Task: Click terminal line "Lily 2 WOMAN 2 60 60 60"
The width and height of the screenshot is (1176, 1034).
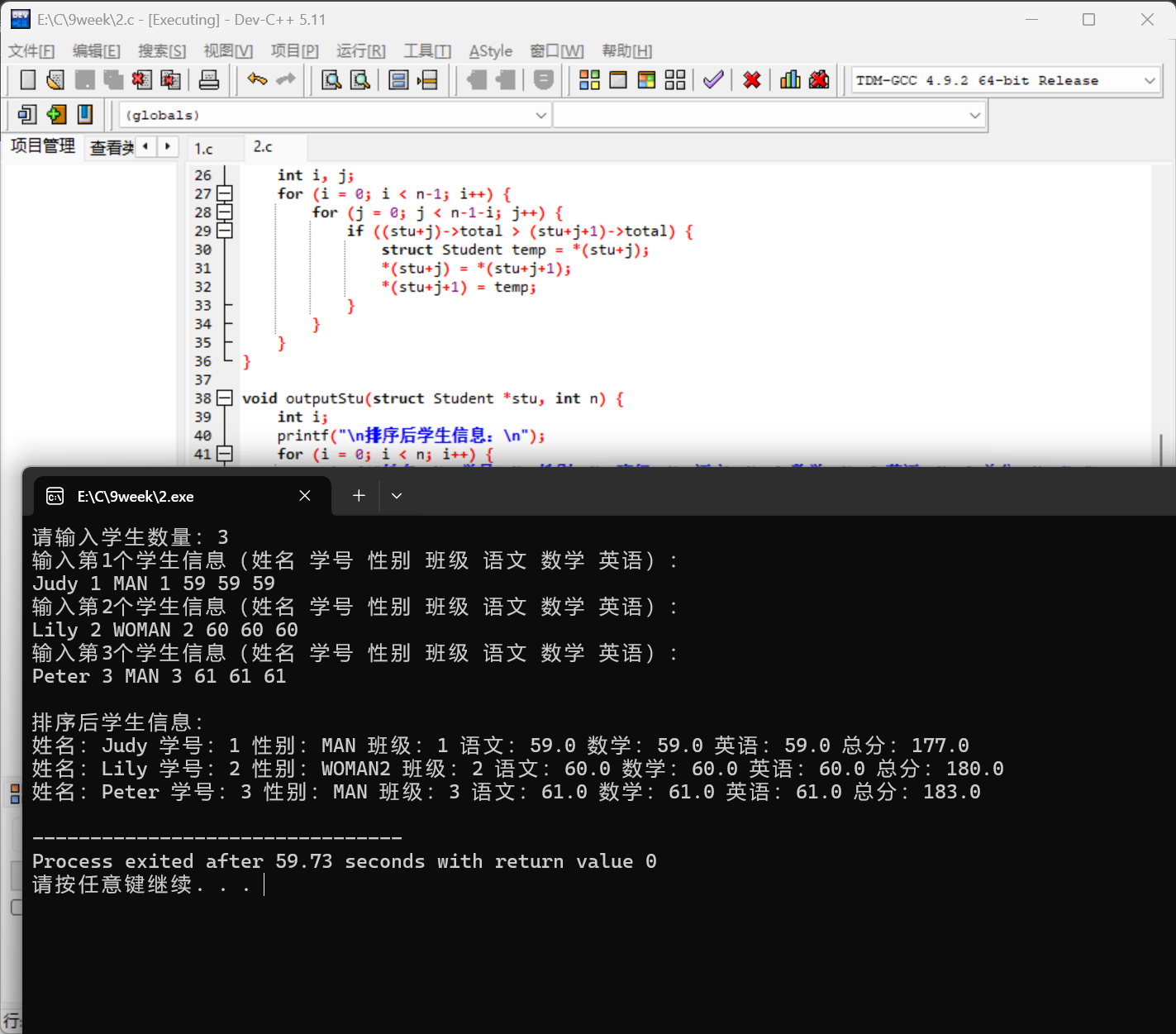Action: [165, 630]
